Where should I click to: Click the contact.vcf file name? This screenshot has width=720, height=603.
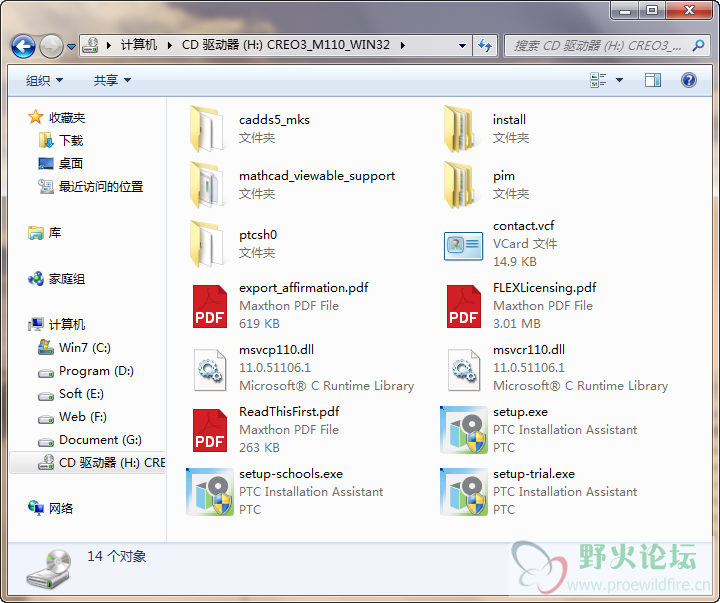[x=523, y=226]
